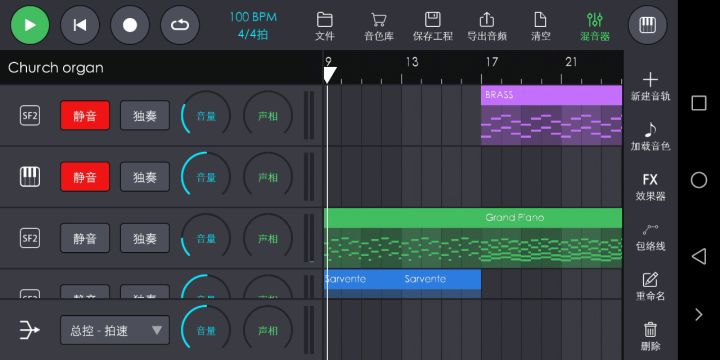720x360 pixels.
Task: Open the 音色库 sound library shop
Action: 379,27
